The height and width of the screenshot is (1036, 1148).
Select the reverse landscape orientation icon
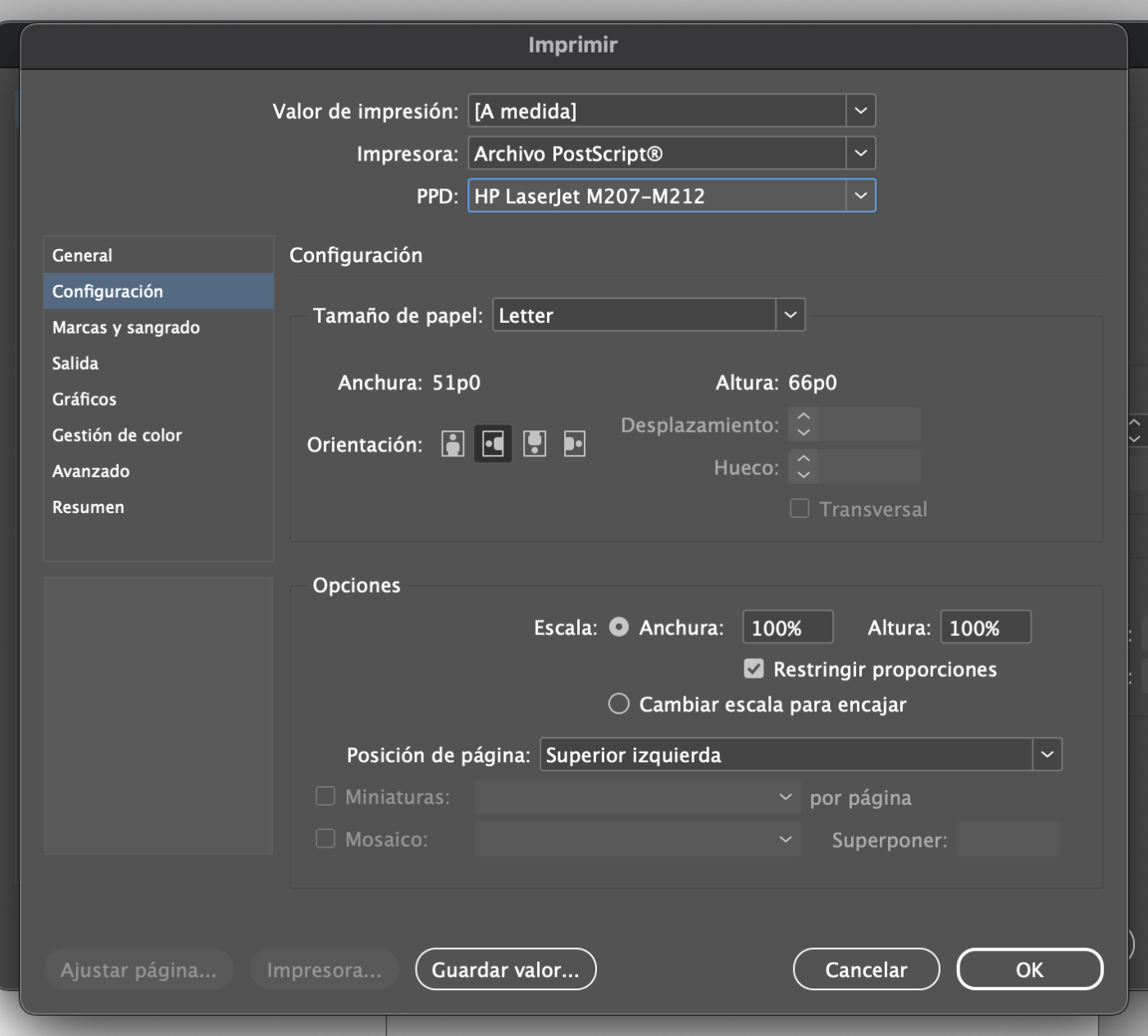click(x=575, y=444)
